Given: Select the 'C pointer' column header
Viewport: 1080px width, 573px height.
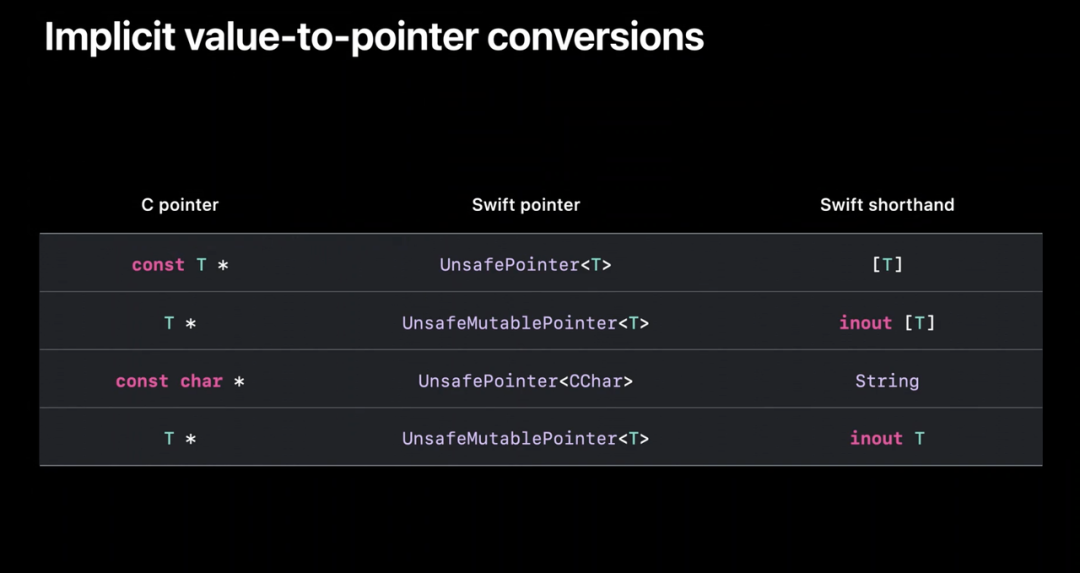Looking at the screenshot, I should click(x=180, y=205).
